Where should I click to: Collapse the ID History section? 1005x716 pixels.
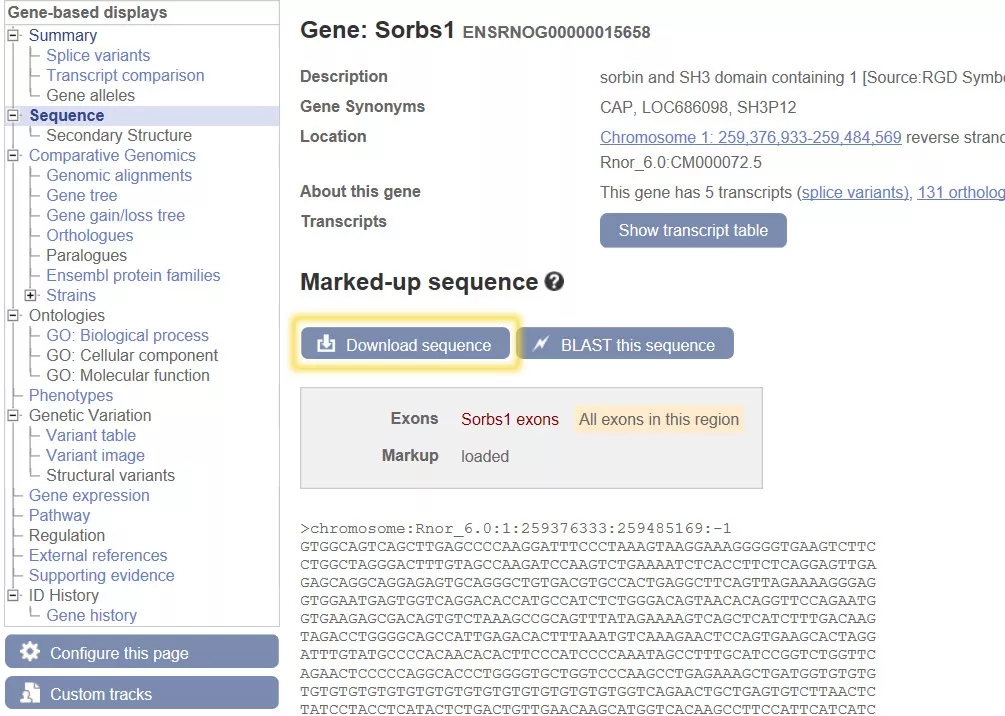click(14, 595)
